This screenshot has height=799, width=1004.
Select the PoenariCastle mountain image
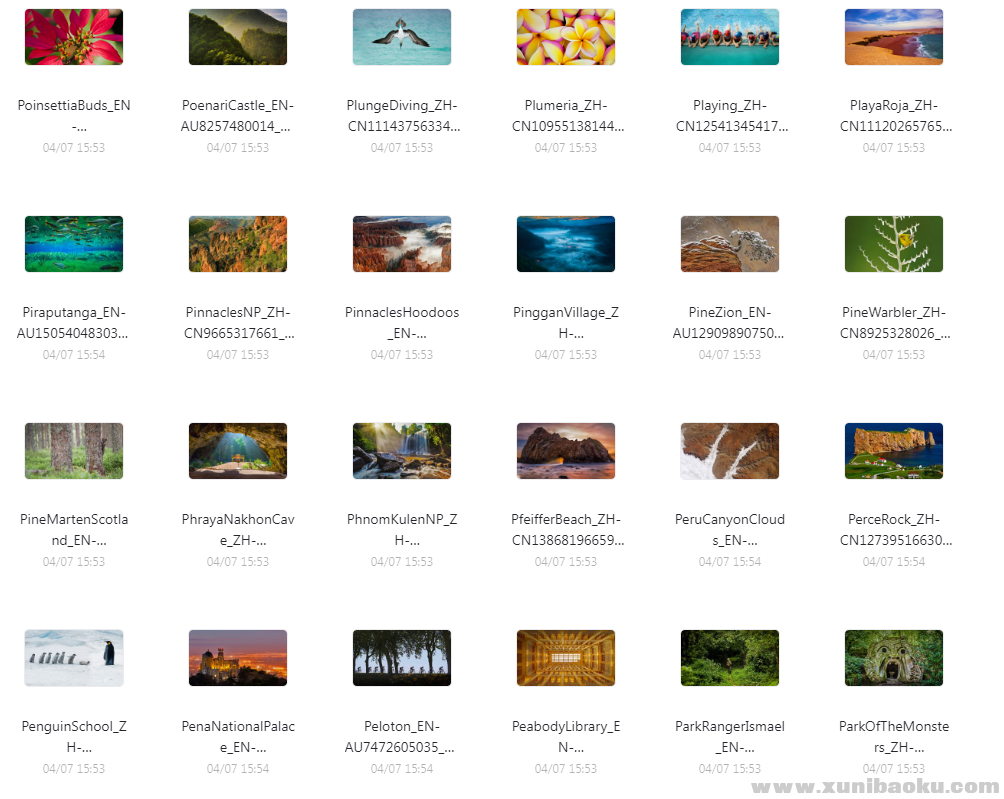click(238, 37)
